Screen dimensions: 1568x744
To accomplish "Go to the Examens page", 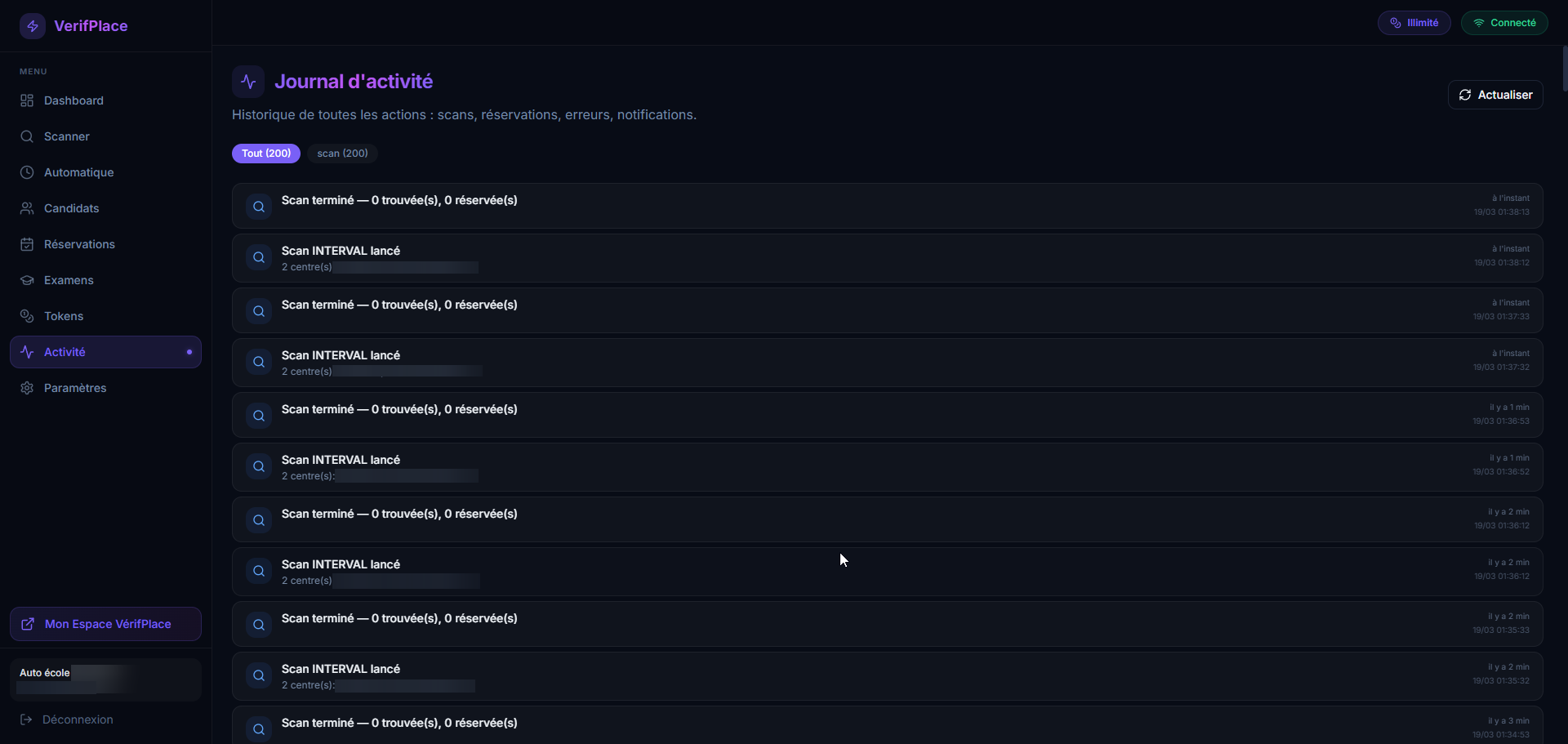I will click(x=69, y=280).
